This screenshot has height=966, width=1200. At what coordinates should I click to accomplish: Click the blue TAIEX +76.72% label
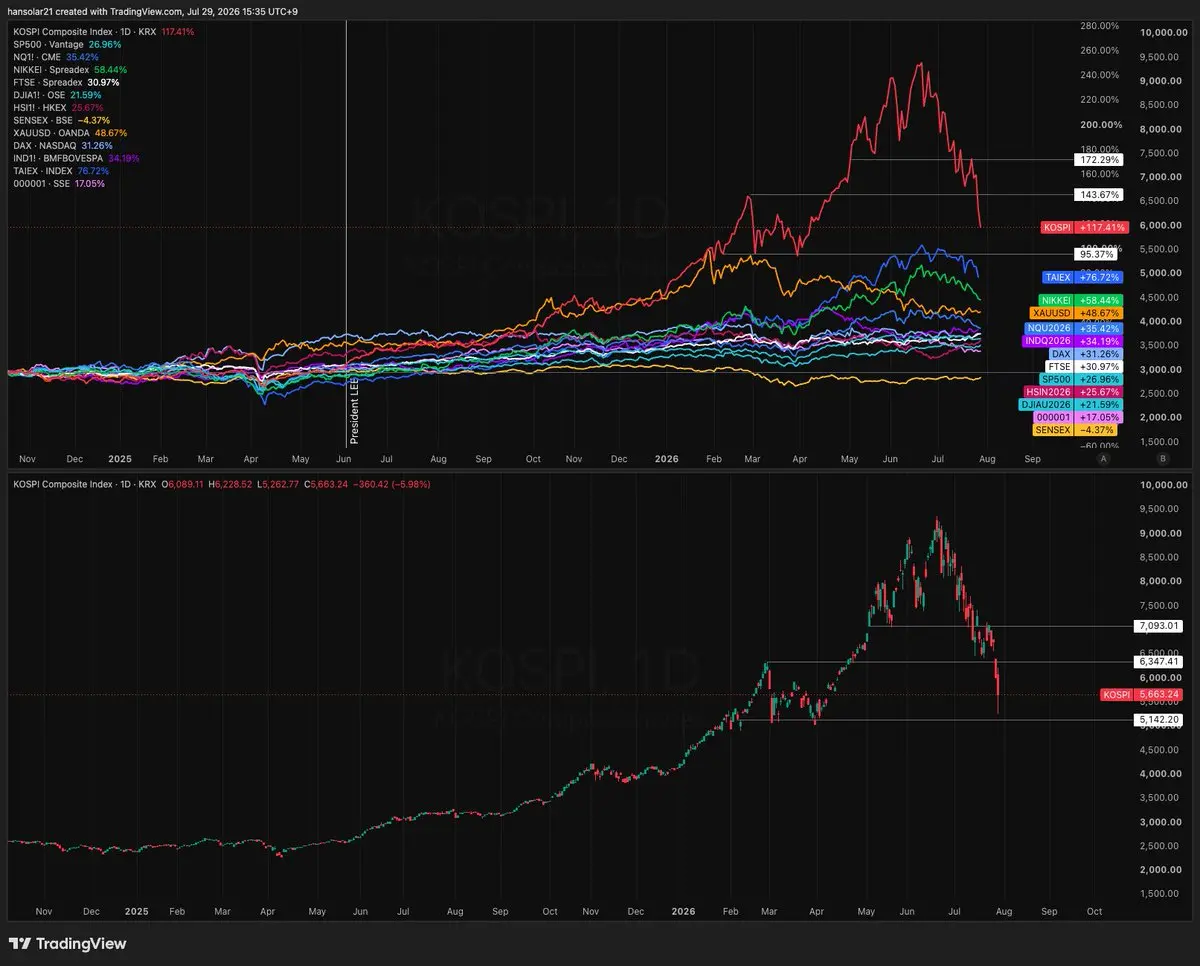tap(1081, 277)
